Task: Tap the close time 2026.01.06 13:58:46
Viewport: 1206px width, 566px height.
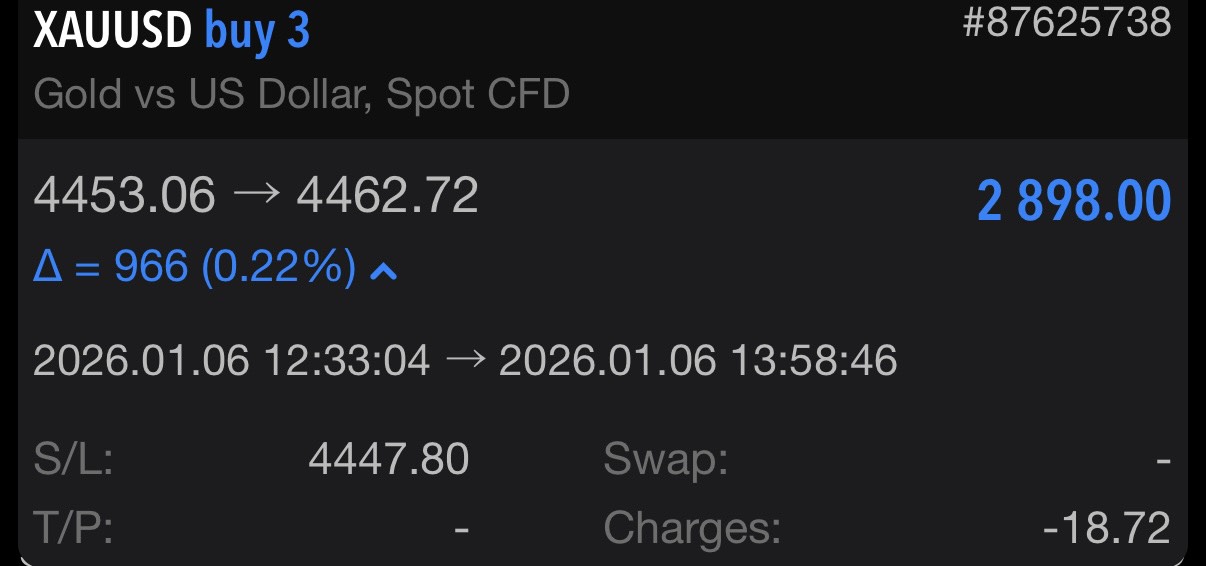Action: [698, 360]
